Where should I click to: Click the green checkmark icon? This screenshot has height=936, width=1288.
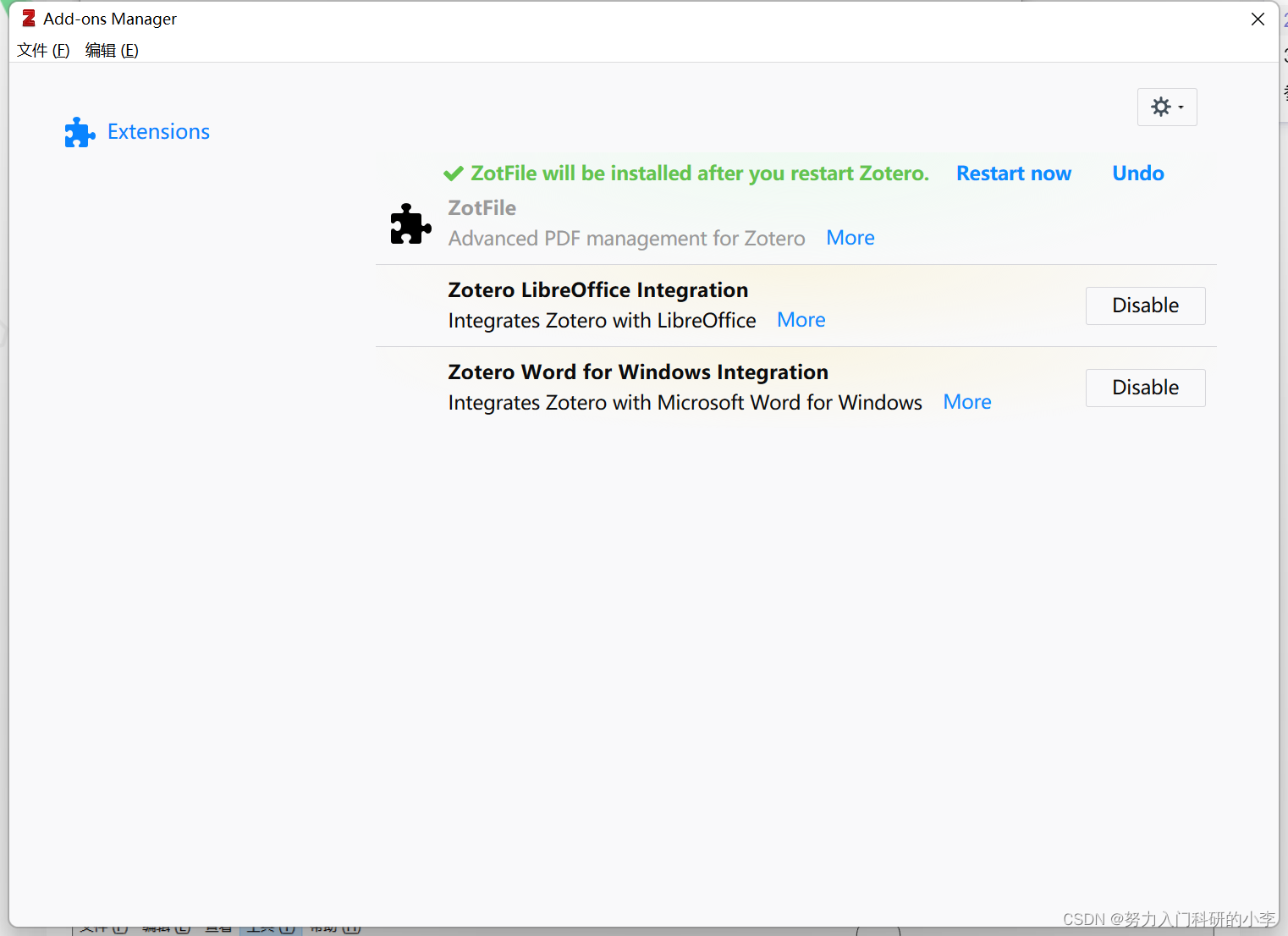[x=454, y=173]
